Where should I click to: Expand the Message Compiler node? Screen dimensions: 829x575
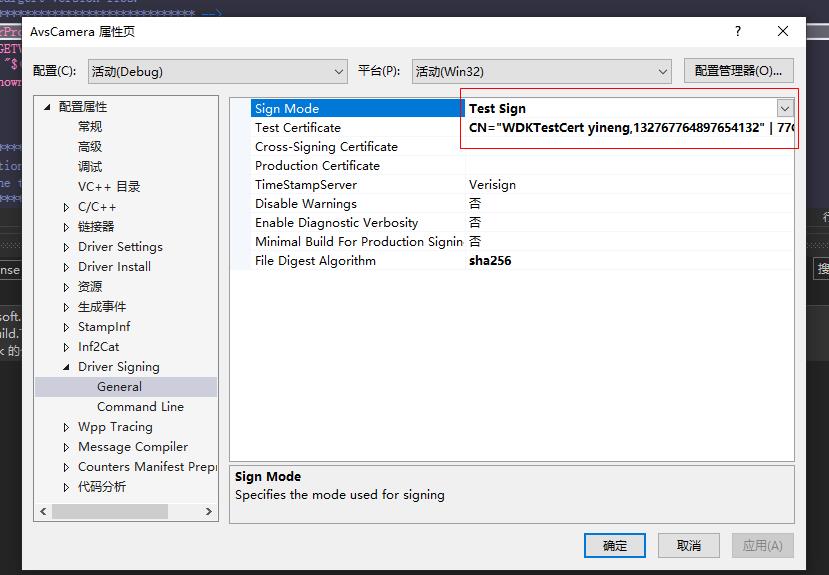pyautogui.click(x=66, y=447)
